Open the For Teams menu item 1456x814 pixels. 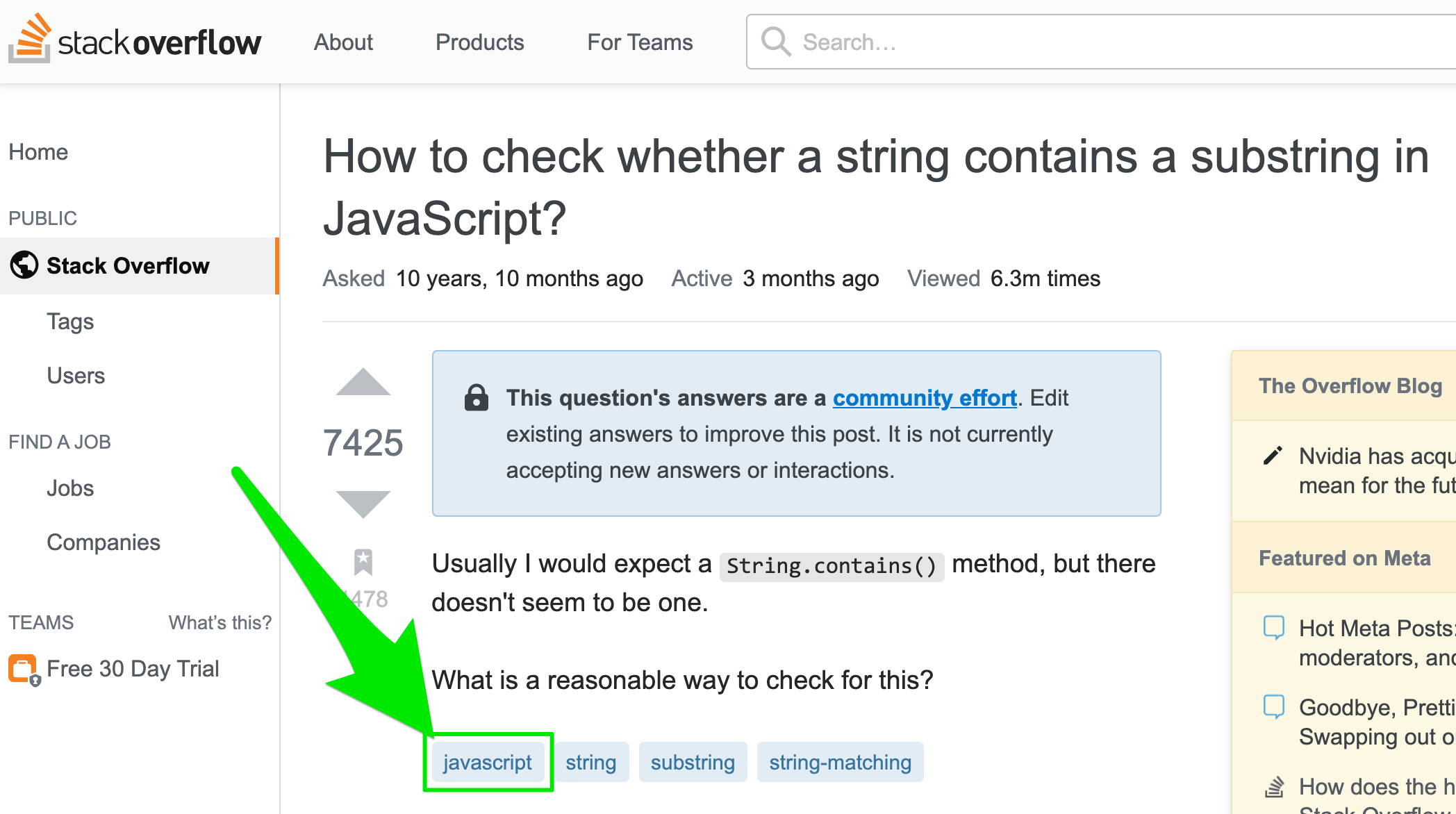click(x=640, y=42)
